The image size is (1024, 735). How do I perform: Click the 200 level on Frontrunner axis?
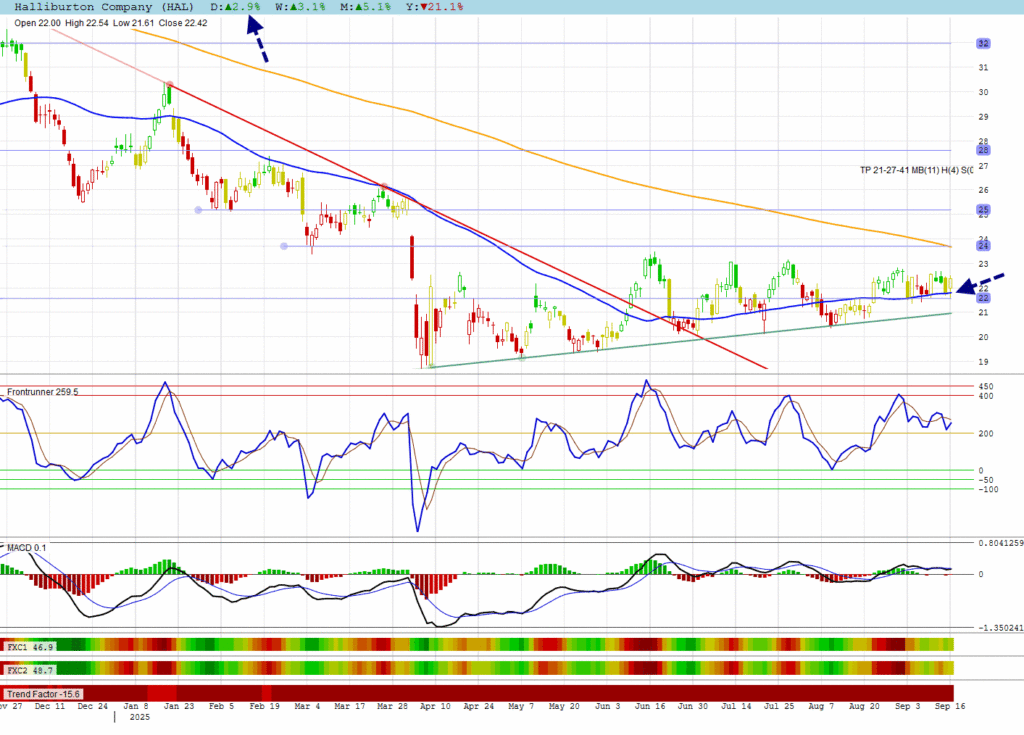point(985,434)
